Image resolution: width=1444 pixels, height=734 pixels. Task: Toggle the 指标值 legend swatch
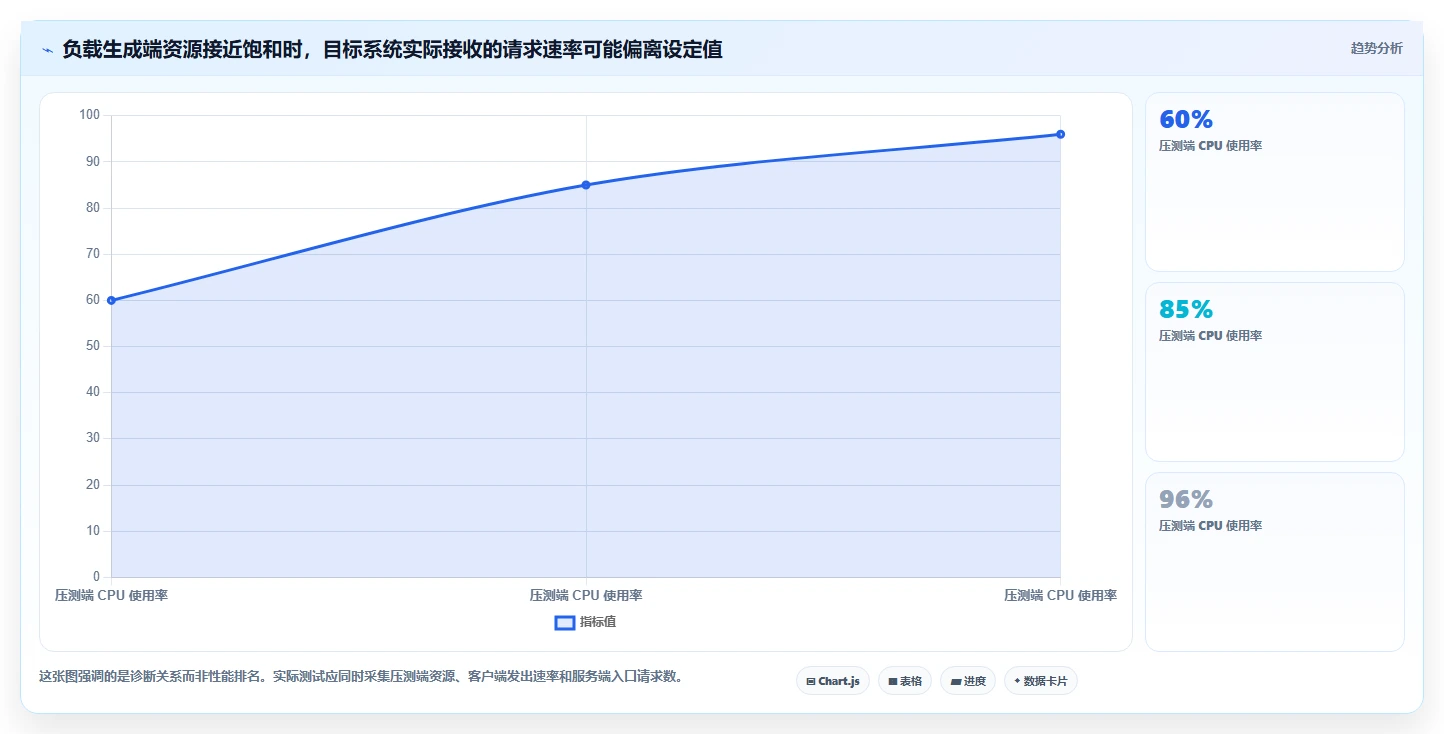click(x=565, y=622)
